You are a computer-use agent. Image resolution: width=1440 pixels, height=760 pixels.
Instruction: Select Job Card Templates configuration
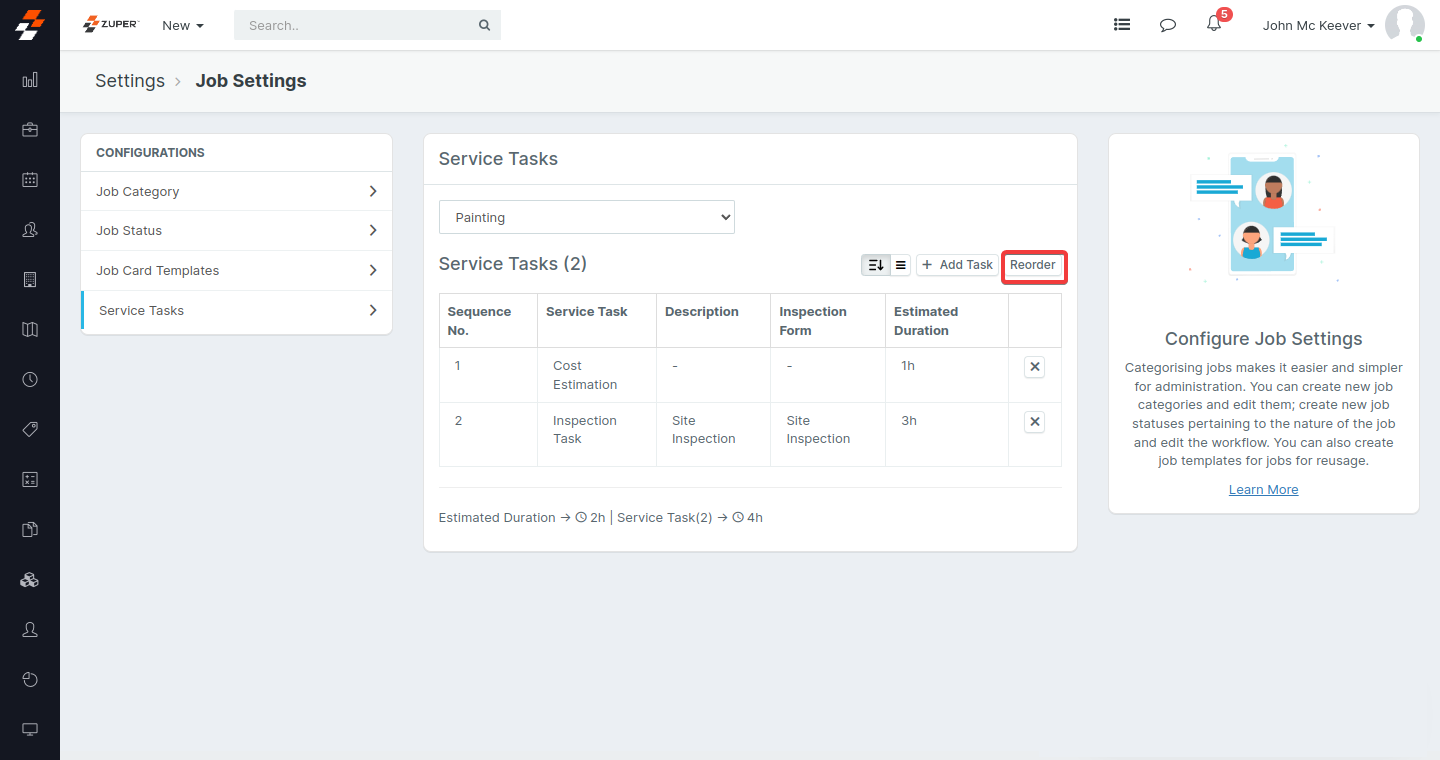click(x=236, y=270)
